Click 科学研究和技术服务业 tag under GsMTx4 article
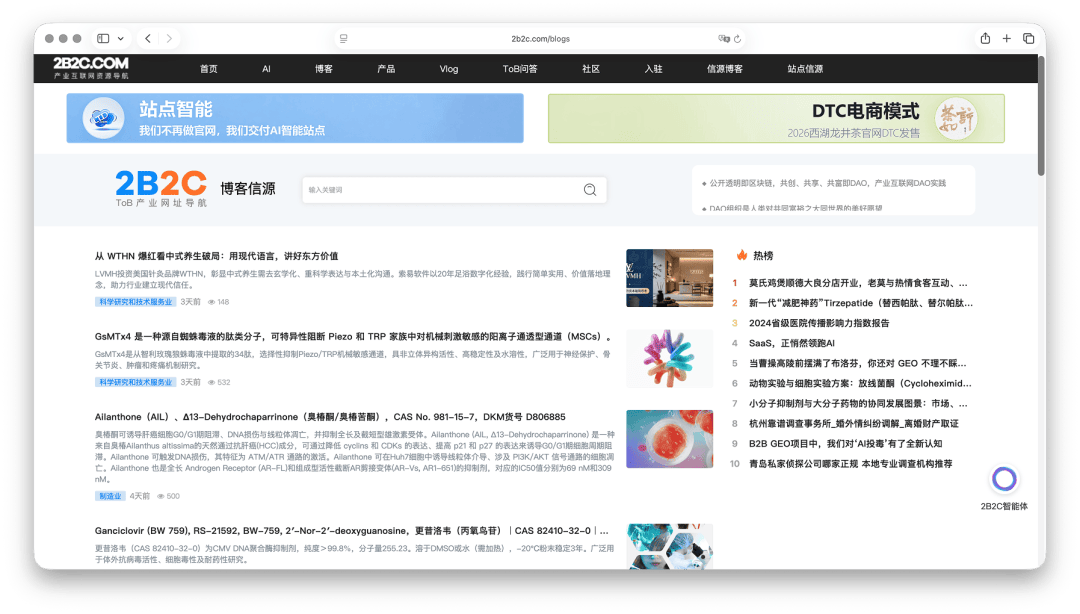The height and width of the screenshot is (614, 1080). 136,382
